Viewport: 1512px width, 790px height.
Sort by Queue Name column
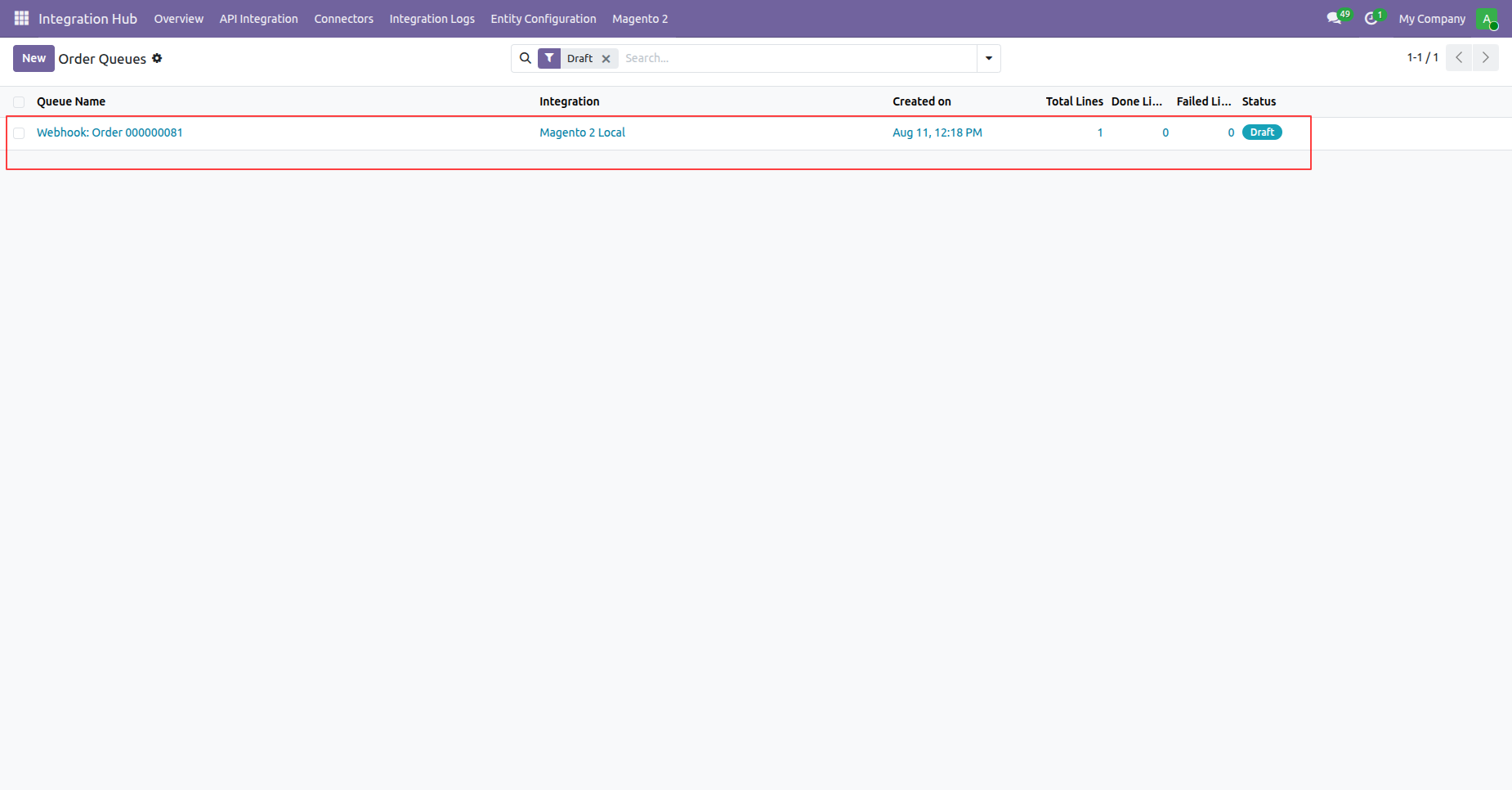coord(71,101)
